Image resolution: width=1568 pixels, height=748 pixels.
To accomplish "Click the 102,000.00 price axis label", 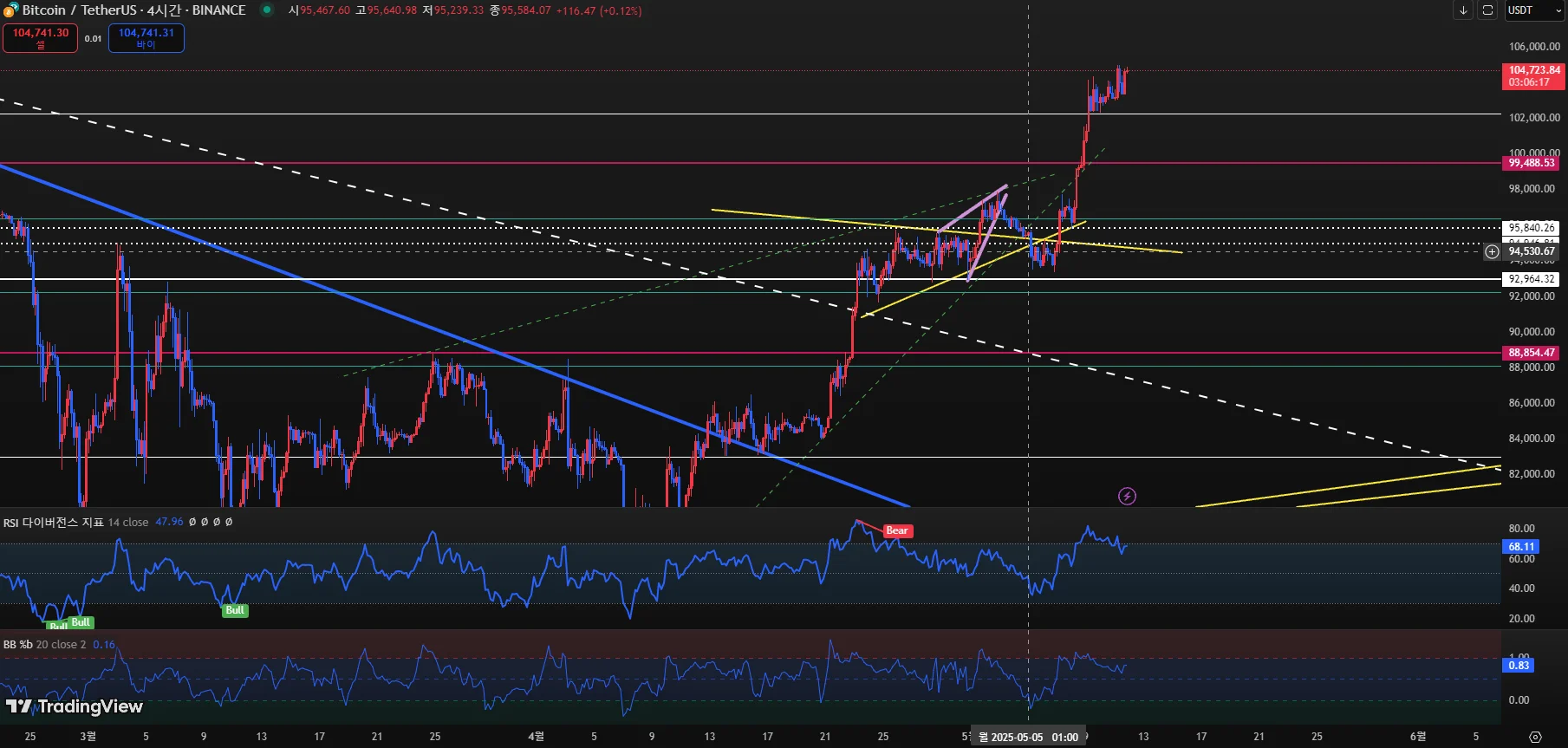I will click(x=1533, y=118).
